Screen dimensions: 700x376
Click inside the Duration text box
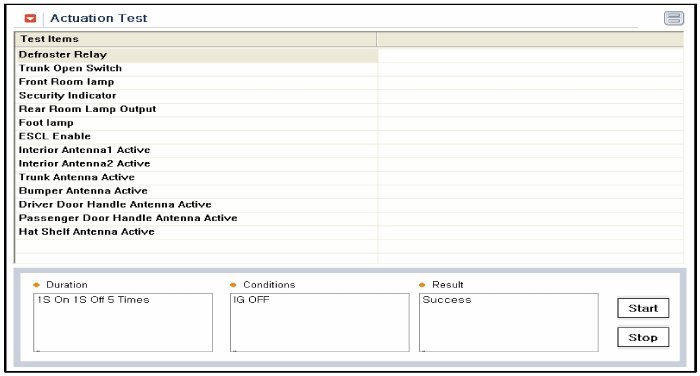(x=123, y=322)
